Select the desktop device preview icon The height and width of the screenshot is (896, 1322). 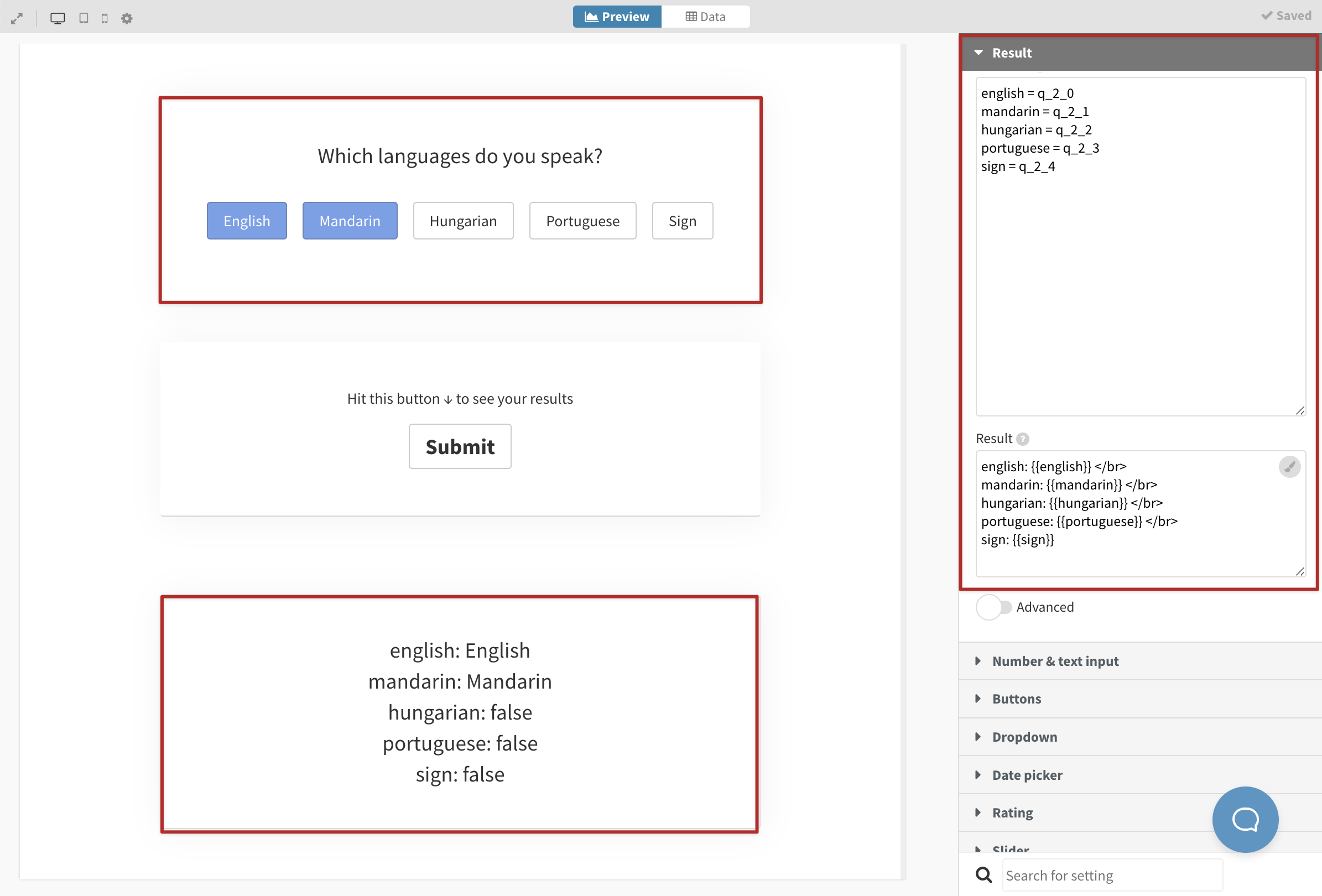58,18
